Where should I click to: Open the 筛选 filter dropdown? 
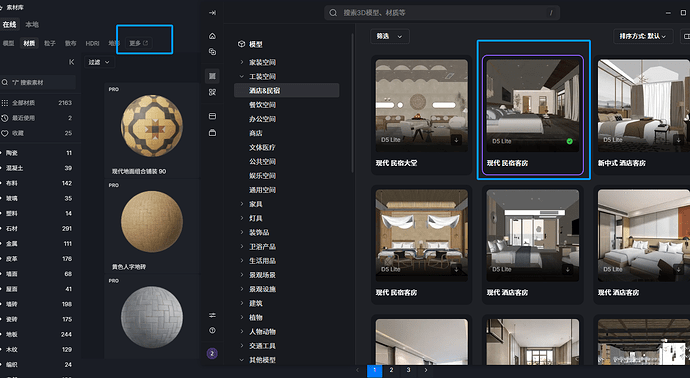pyautogui.click(x=389, y=36)
